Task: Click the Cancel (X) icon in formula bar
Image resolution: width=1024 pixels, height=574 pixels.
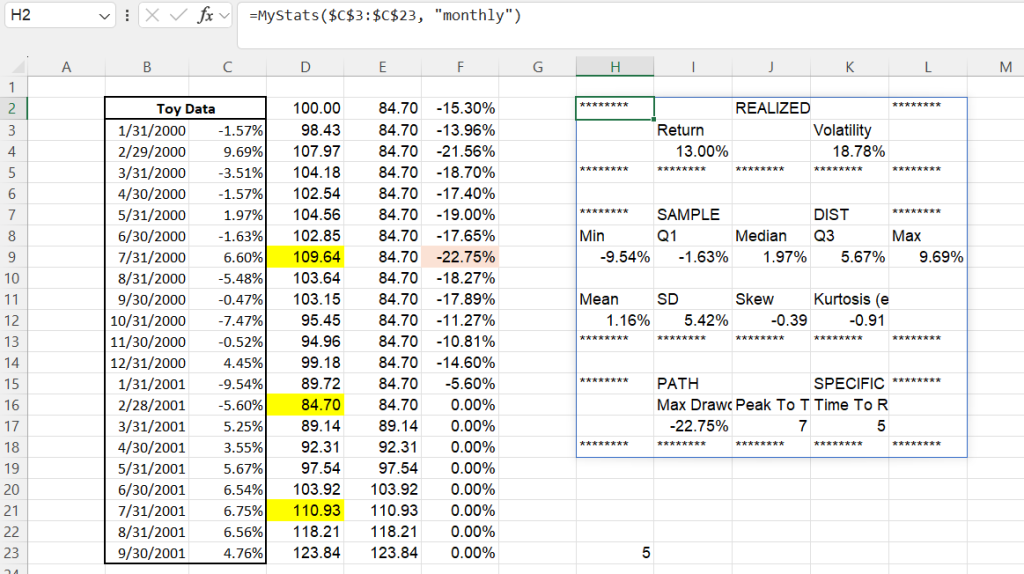Action: click(x=151, y=17)
